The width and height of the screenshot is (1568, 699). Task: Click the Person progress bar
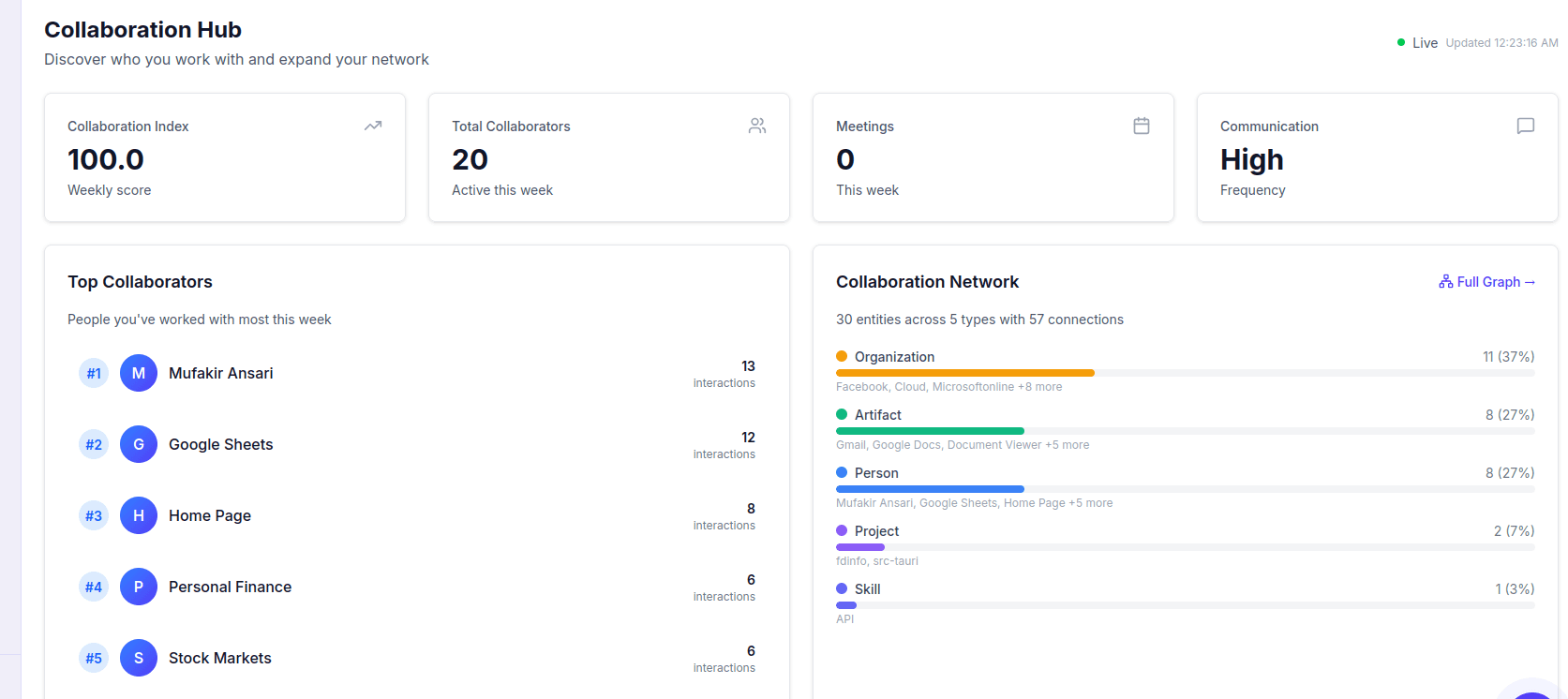1186,489
